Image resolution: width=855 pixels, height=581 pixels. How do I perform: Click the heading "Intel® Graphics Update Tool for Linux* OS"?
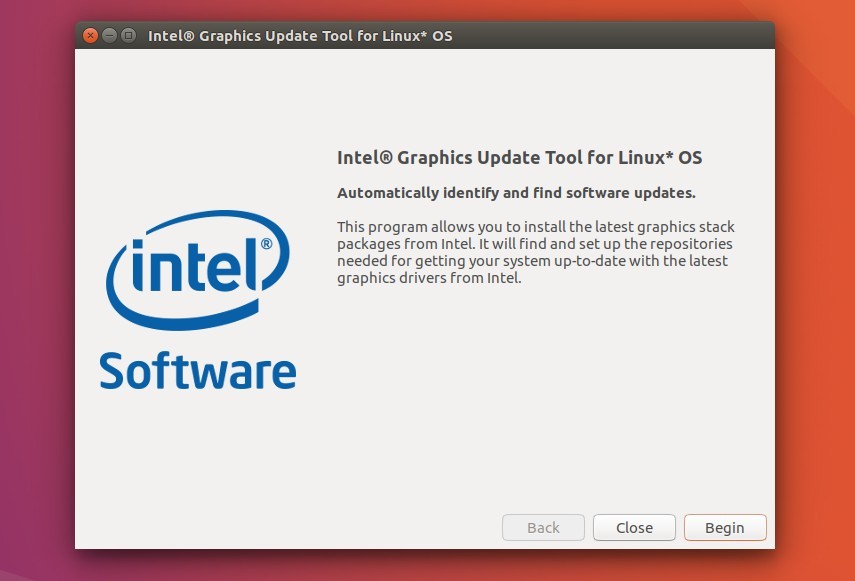coord(519,158)
